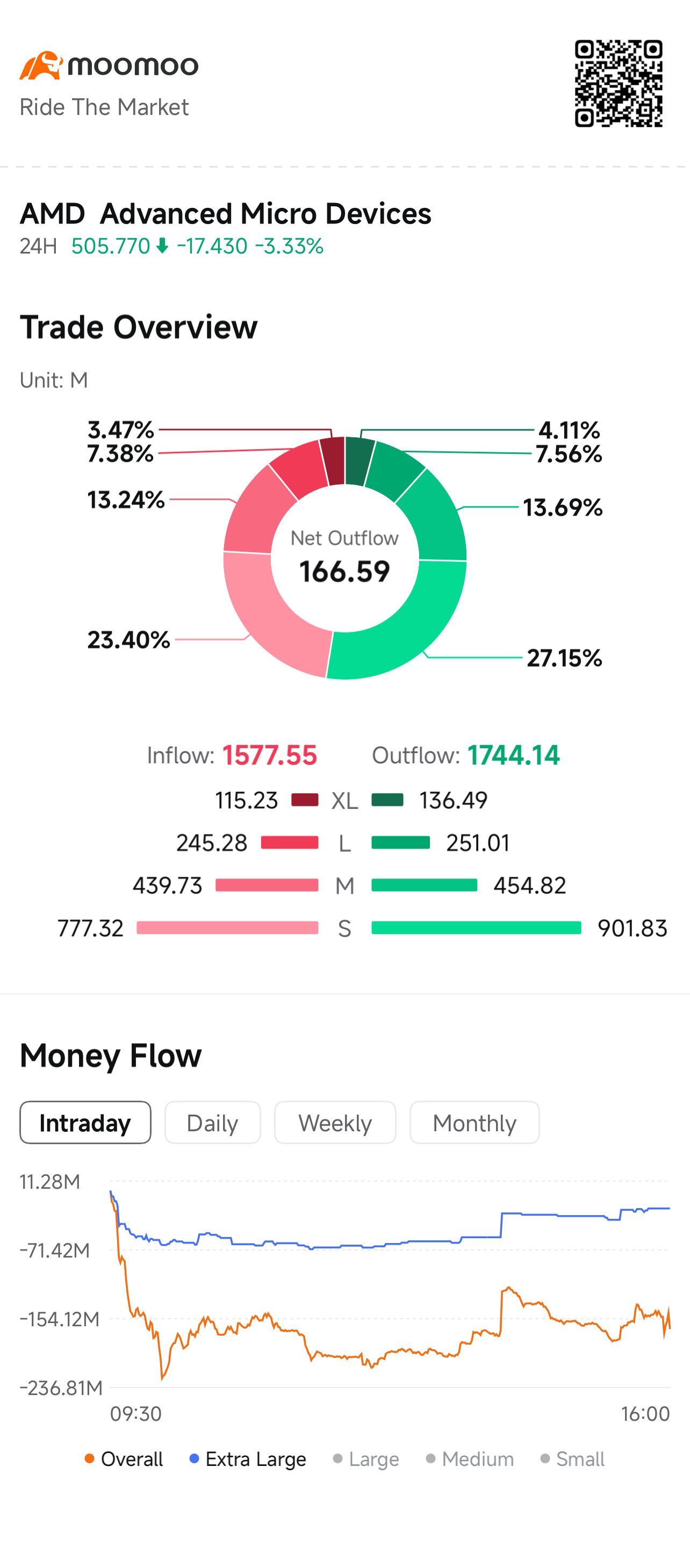Viewport: 690px width, 1568px height.
Task: Toggle the Small series in legend
Action: click(572, 1459)
